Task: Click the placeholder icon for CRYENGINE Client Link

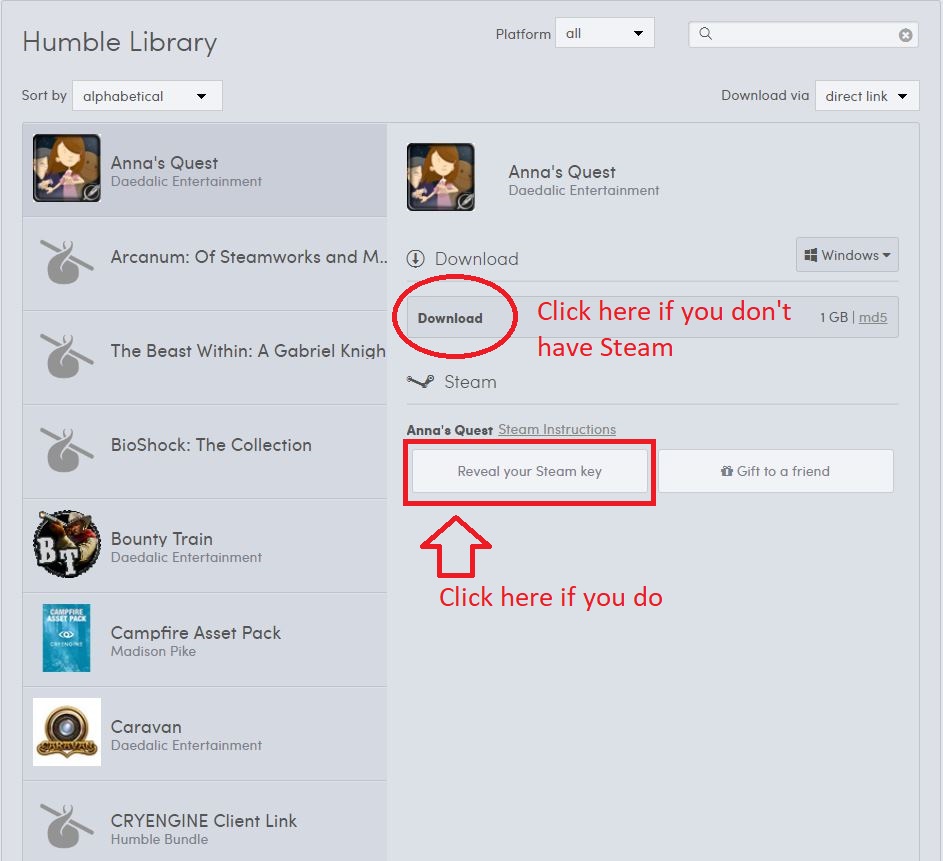Action: 67,826
